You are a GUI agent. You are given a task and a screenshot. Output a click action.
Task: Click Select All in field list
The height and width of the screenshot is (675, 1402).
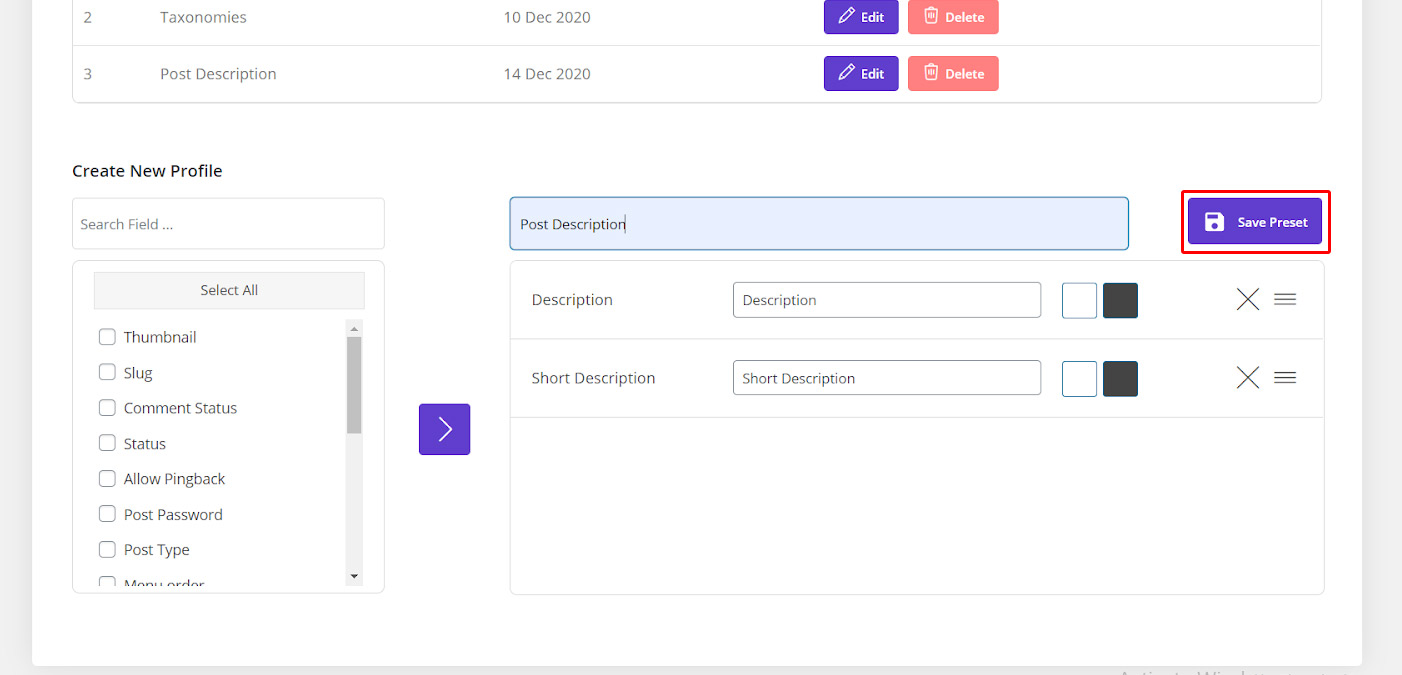pos(229,290)
